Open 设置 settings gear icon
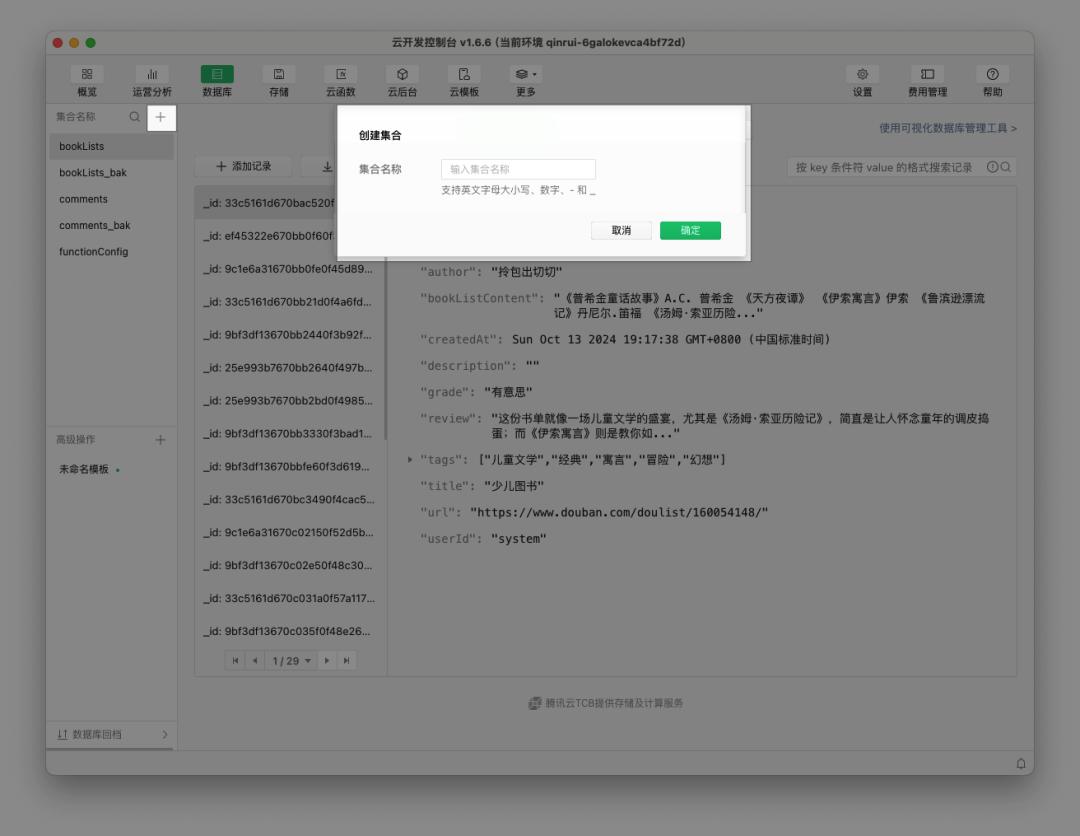The image size is (1080, 836). (x=862, y=81)
